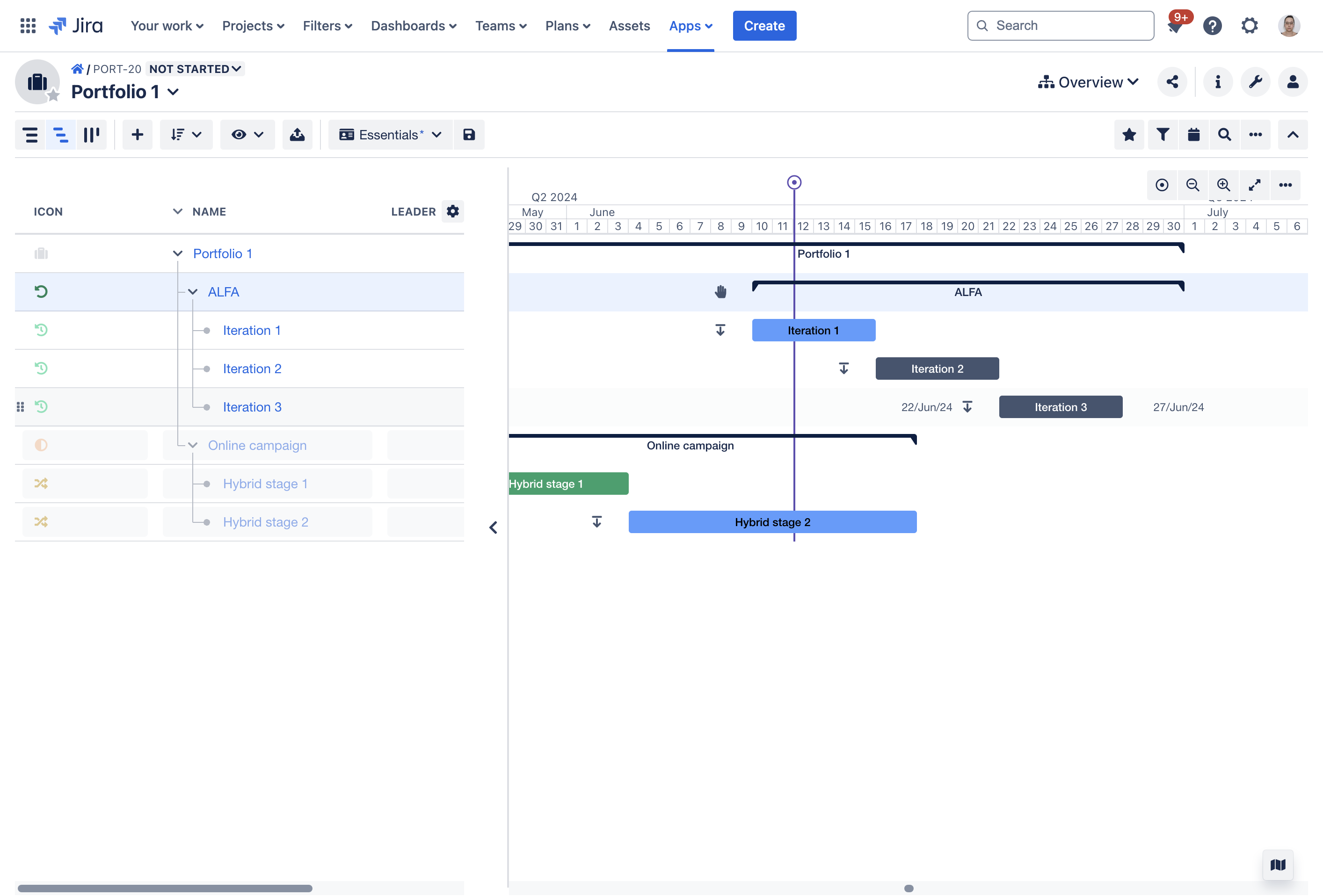This screenshot has height=896, width=1323.
Task: Expand Gantt to fullscreen arrows icon
Action: pyautogui.click(x=1254, y=185)
